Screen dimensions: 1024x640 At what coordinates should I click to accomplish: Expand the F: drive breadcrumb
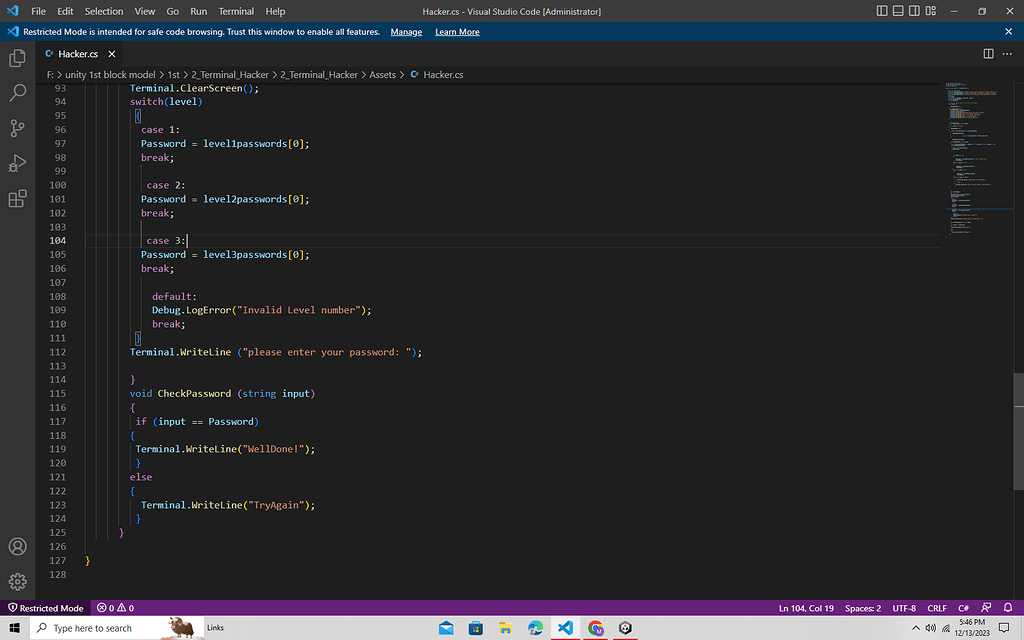tap(50, 74)
